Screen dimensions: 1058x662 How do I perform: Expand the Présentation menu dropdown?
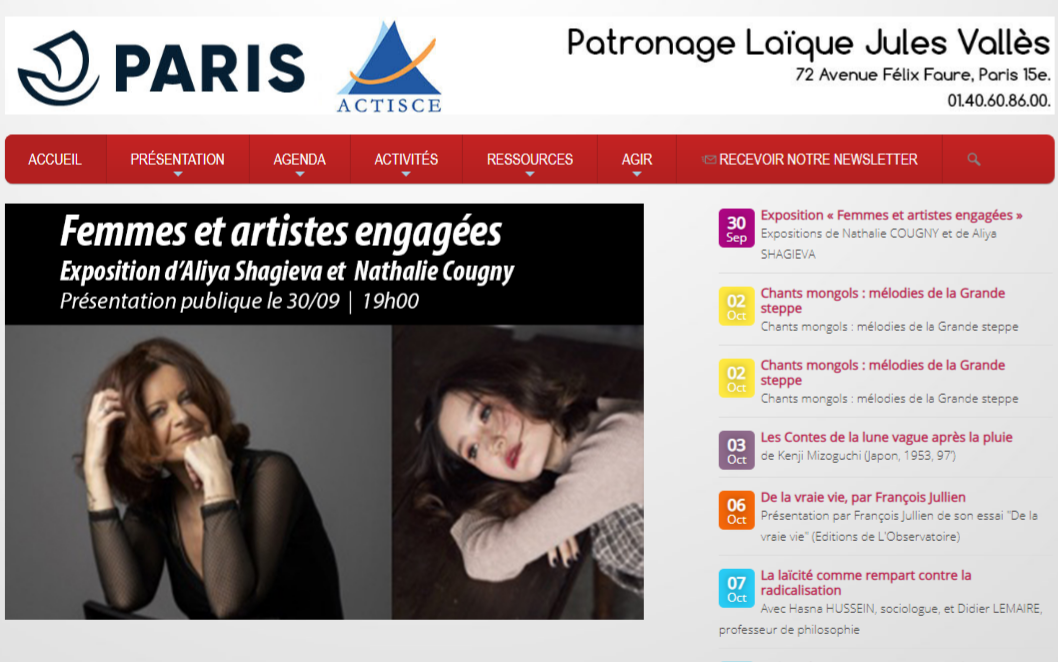point(177,160)
